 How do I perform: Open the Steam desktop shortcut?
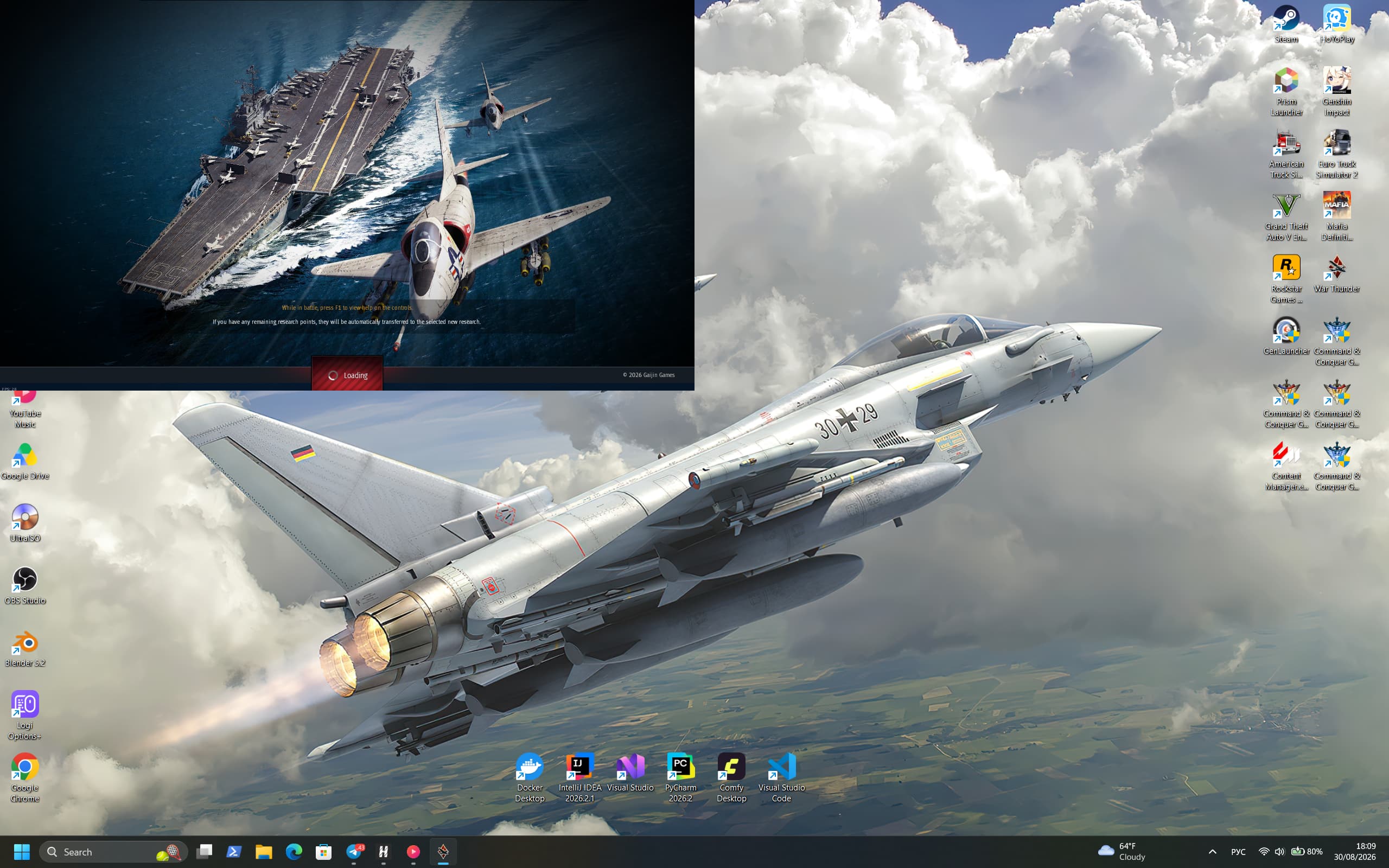pyautogui.click(x=1286, y=24)
